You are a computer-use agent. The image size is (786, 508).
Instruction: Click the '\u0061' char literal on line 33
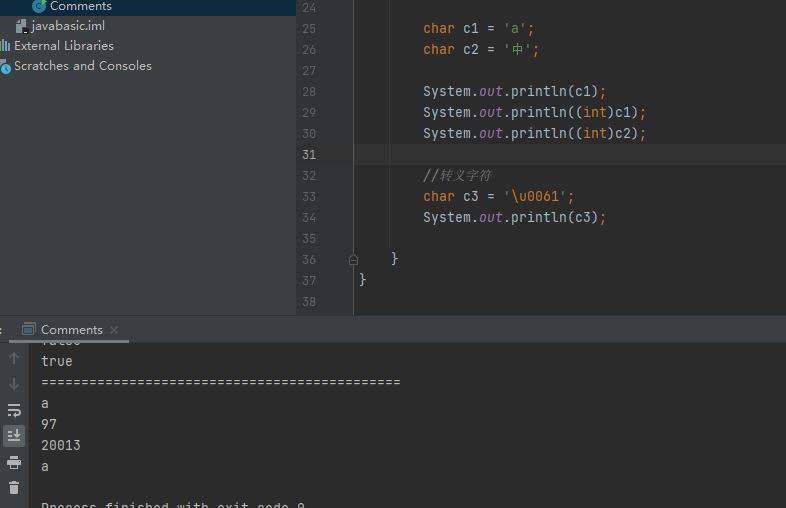538,196
